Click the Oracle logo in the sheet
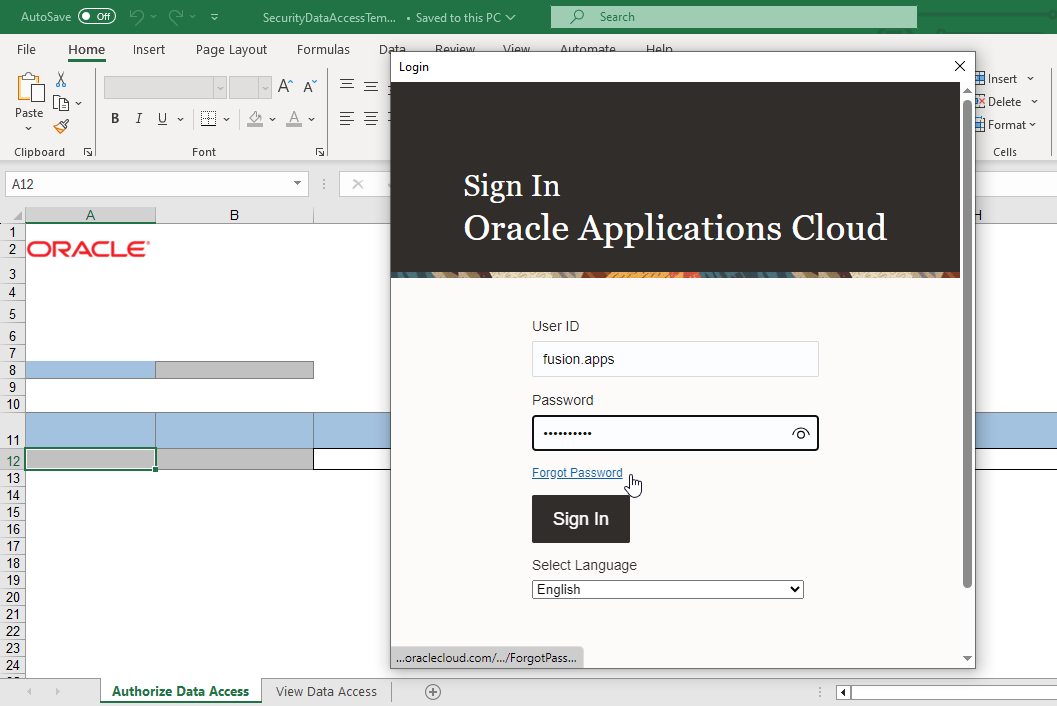This screenshot has height=706, width=1057. coord(88,249)
